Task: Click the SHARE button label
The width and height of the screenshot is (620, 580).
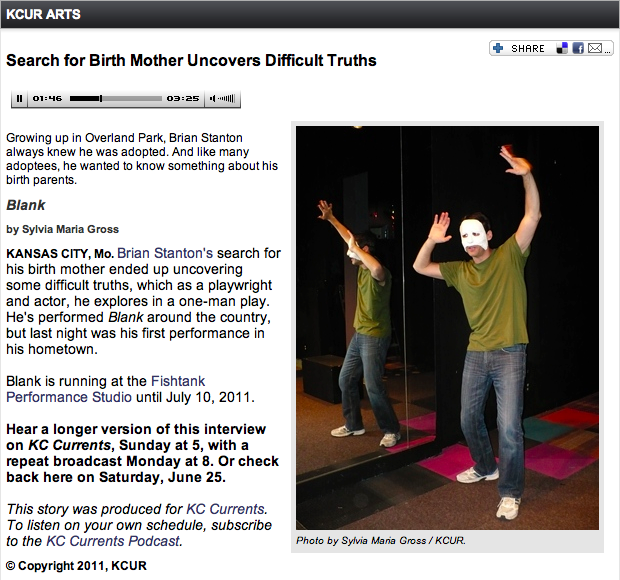Action: [x=528, y=49]
